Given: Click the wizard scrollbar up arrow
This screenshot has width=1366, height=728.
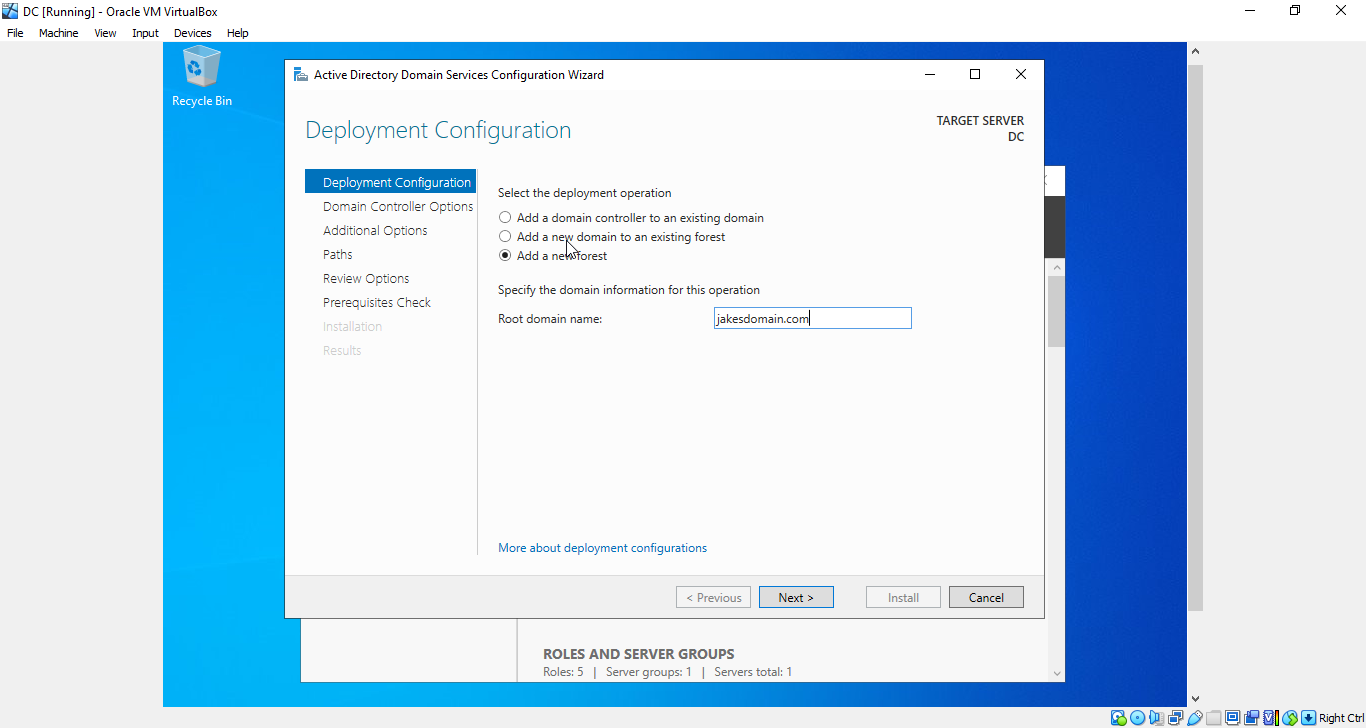Looking at the screenshot, I should point(1057,266).
